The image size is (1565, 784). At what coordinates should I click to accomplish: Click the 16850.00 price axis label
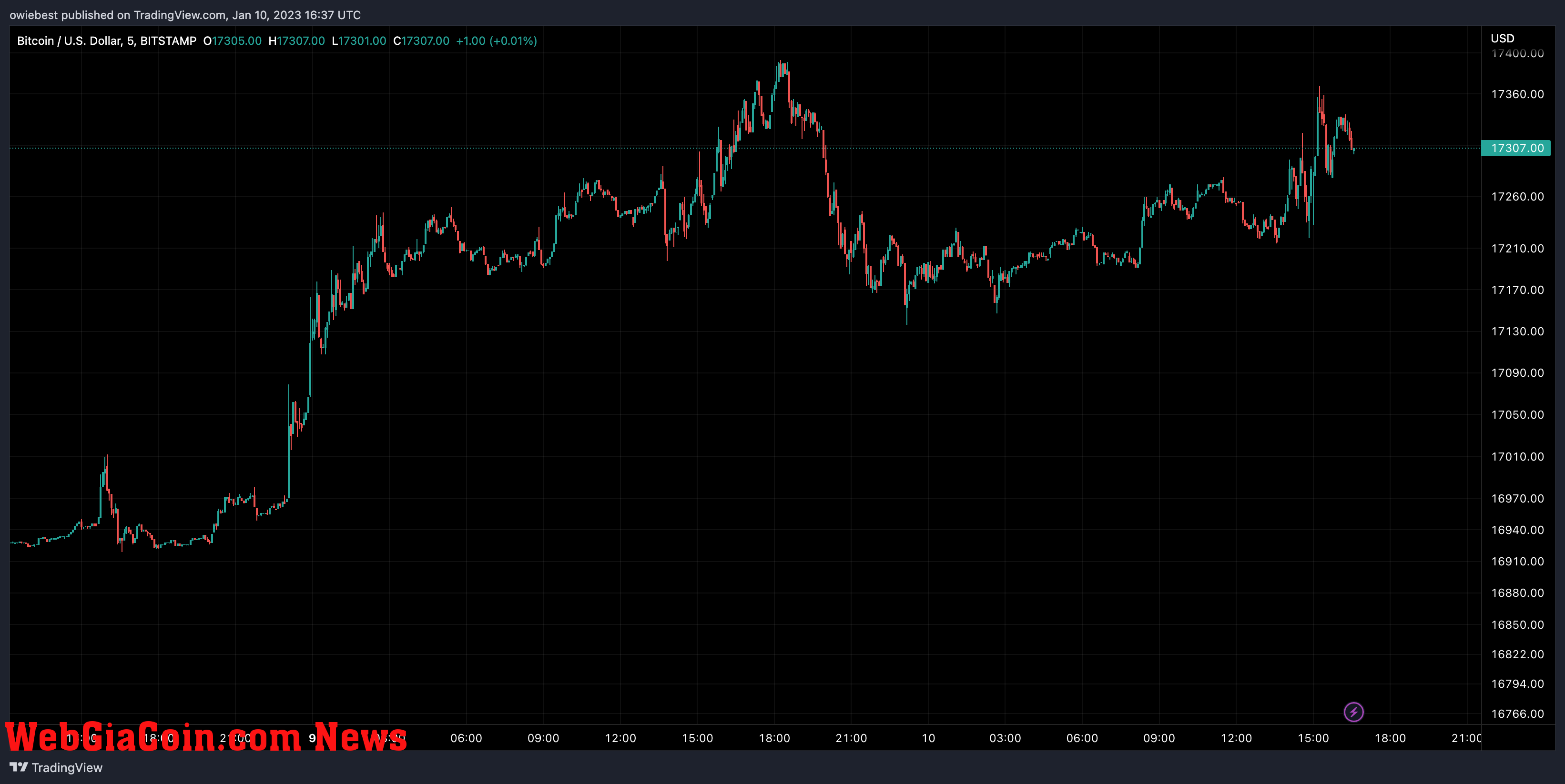1517,625
